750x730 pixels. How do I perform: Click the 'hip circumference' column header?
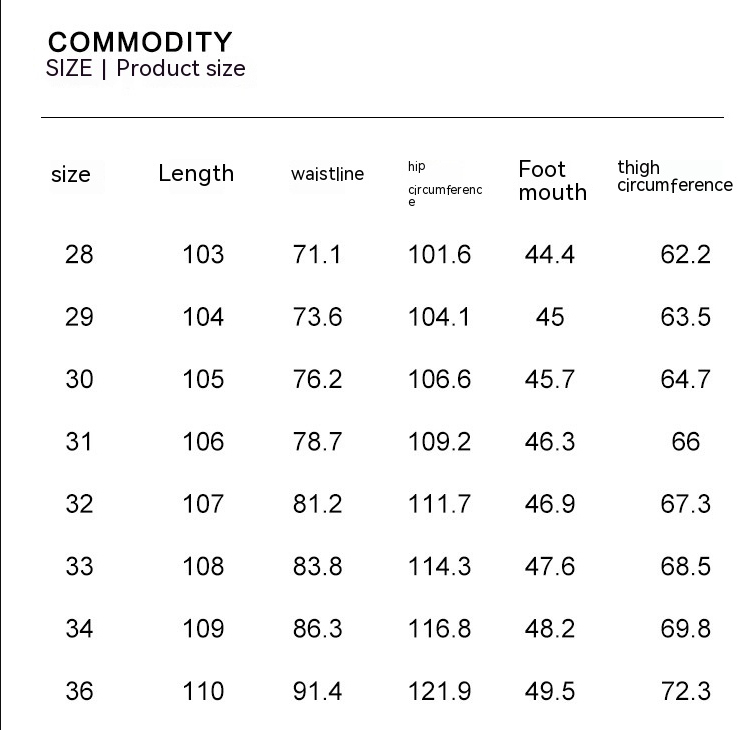coord(445,184)
